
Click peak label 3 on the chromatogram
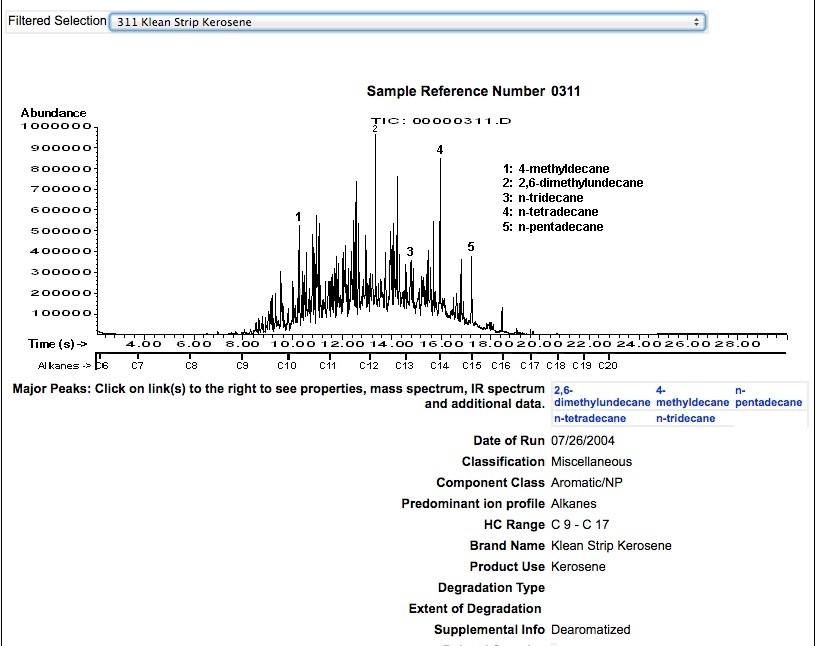[410, 252]
